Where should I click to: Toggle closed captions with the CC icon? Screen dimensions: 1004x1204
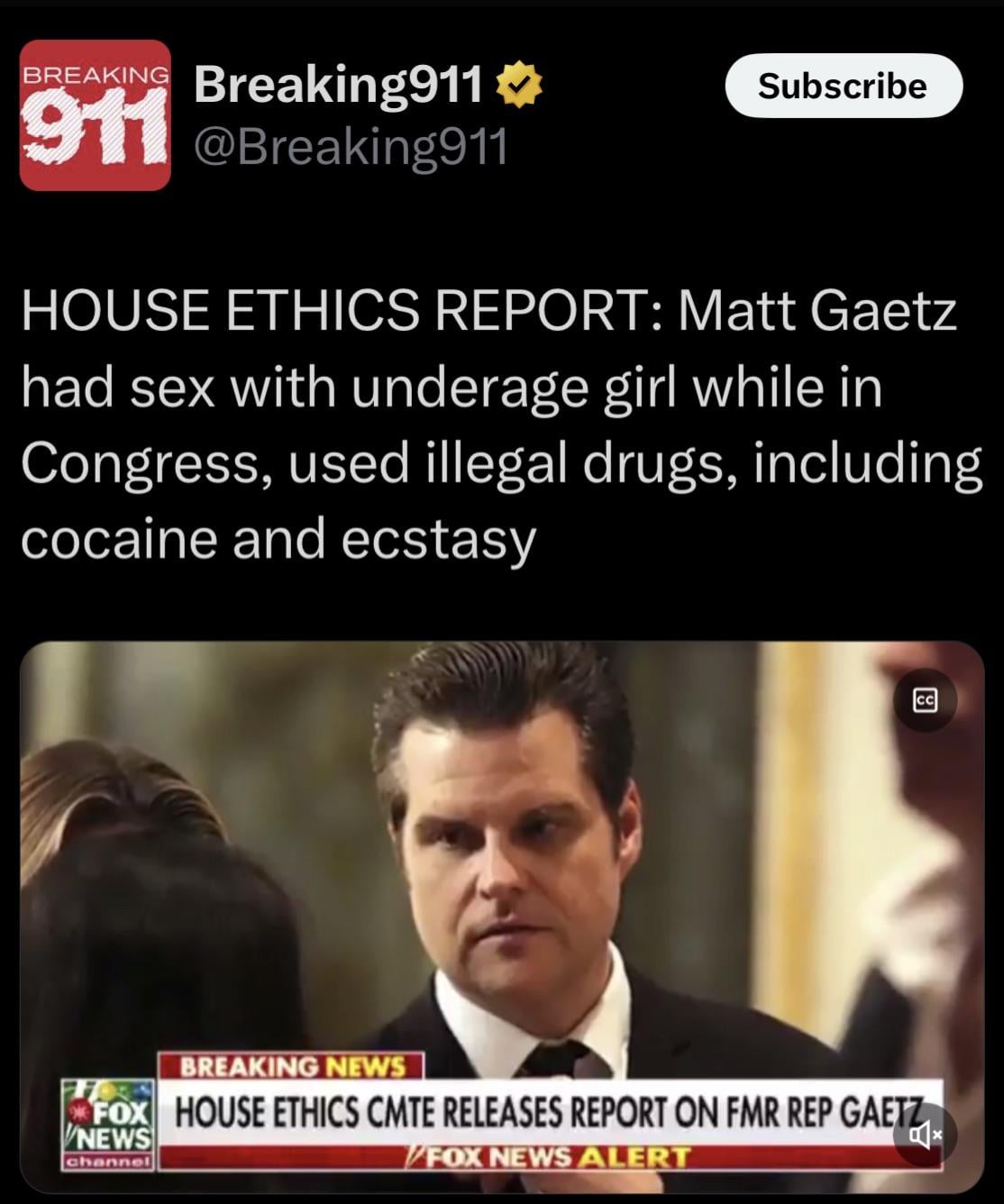(x=926, y=700)
